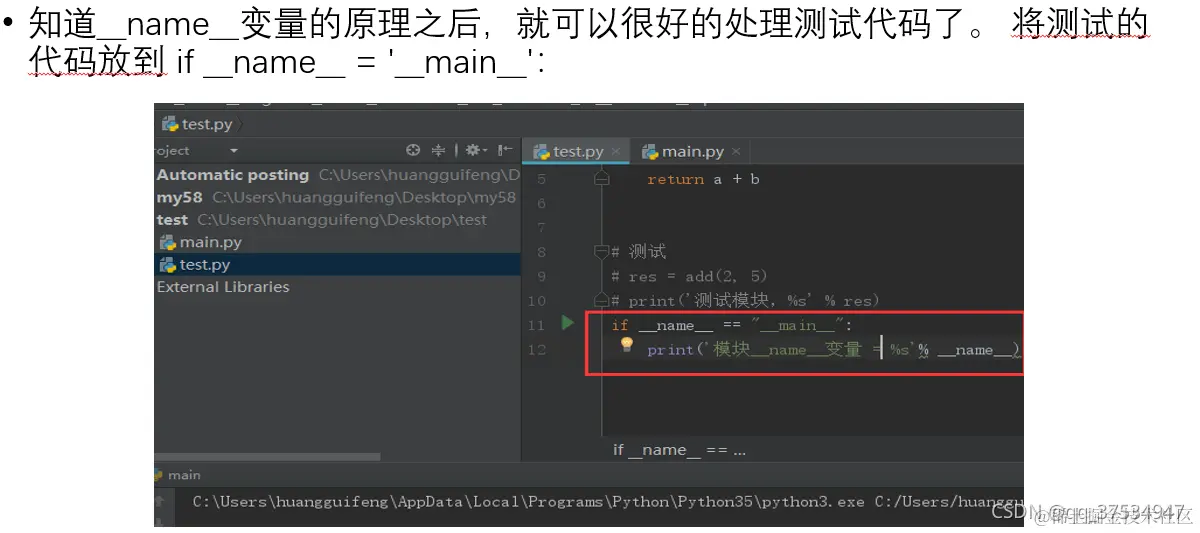
Task: Click the collapse-all icon in Project panel
Action: pyautogui.click(x=438, y=150)
